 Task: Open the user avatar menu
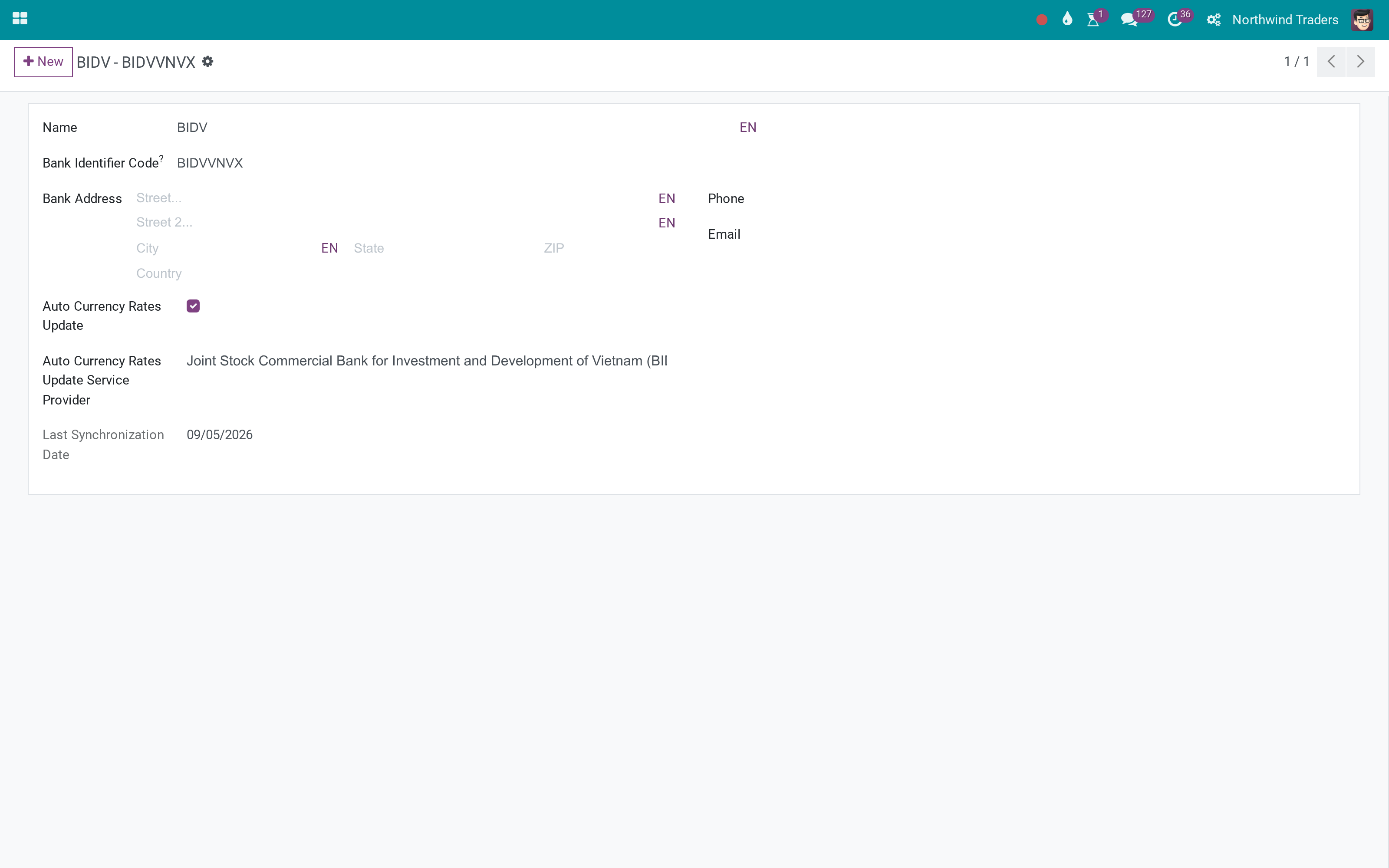[1362, 20]
